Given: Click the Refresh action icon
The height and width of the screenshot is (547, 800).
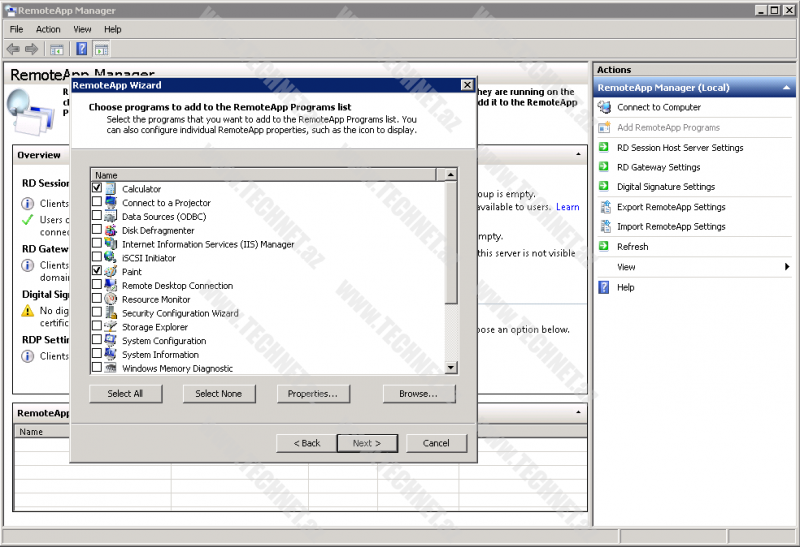Looking at the screenshot, I should tap(604, 246).
